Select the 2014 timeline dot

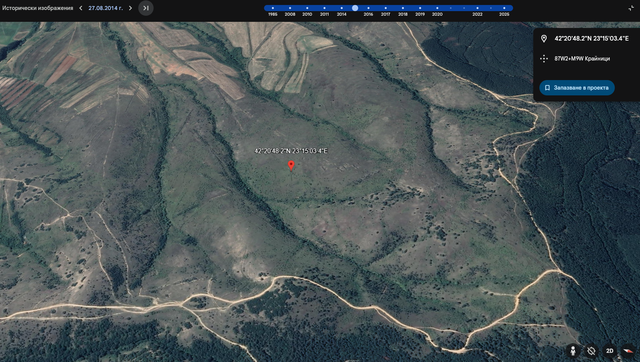(342, 8)
